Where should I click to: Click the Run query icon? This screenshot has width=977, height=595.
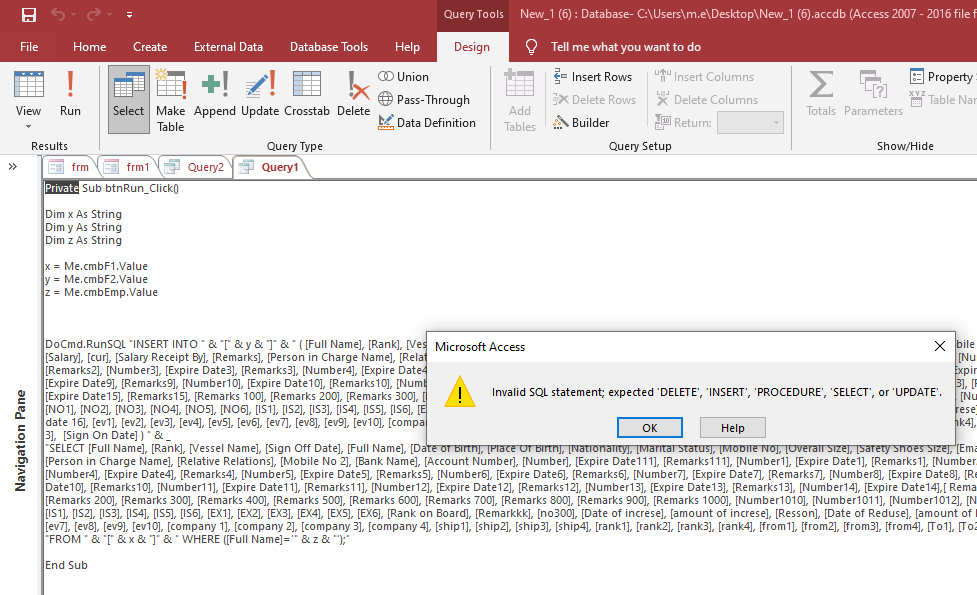click(x=70, y=95)
